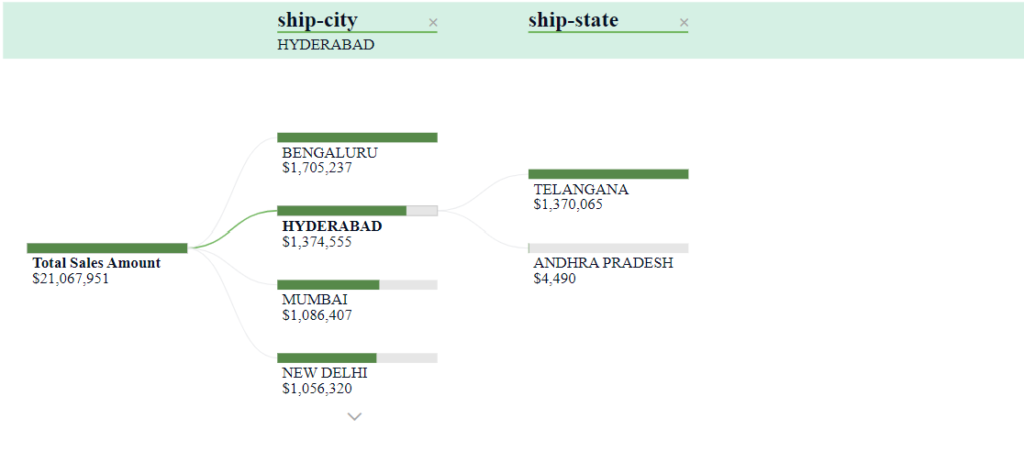The width and height of the screenshot is (1024, 462).
Task: Select the TELANGANA state bar
Action: [608, 174]
